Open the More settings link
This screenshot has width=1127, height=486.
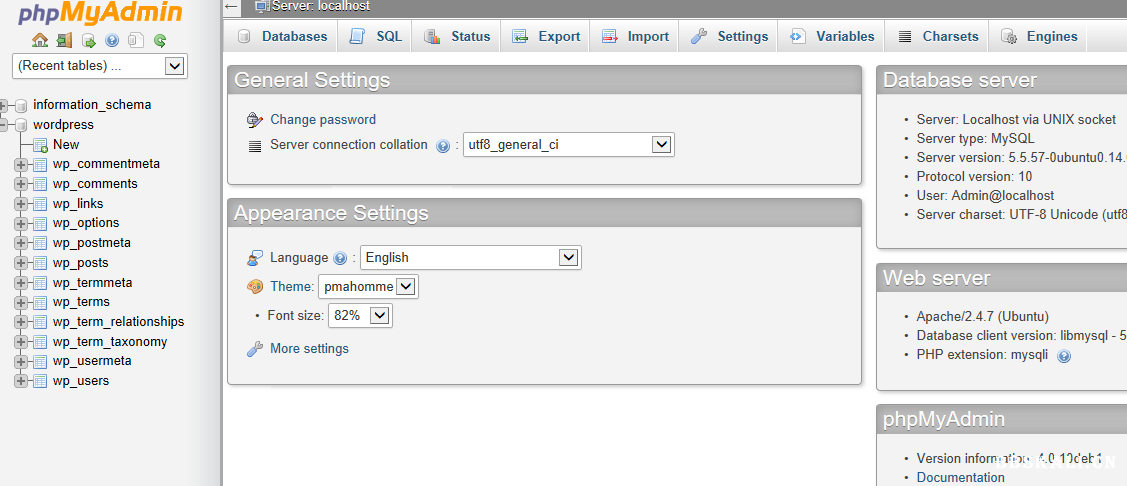pyautogui.click(x=309, y=349)
